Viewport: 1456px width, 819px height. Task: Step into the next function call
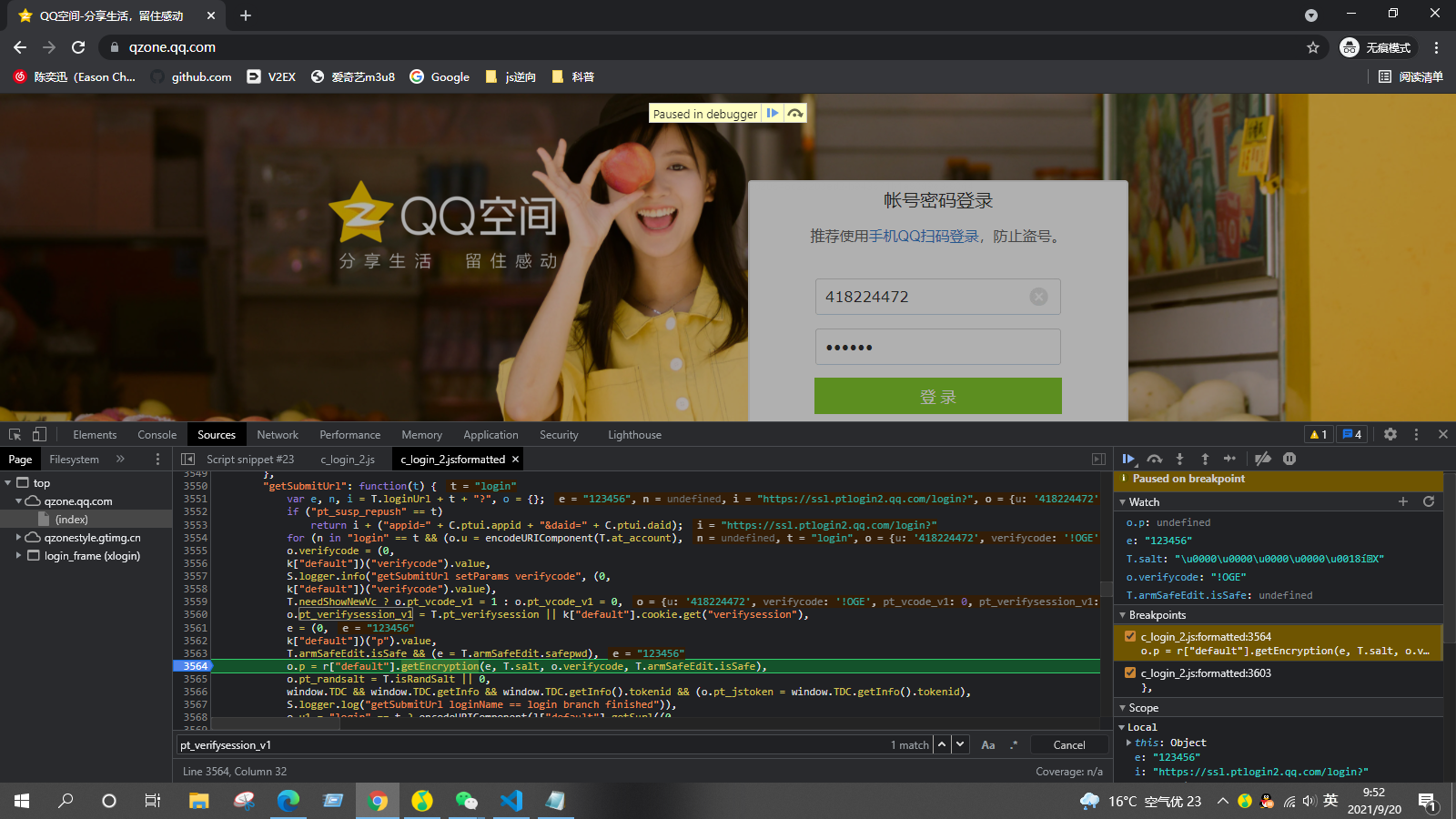pyautogui.click(x=1180, y=459)
